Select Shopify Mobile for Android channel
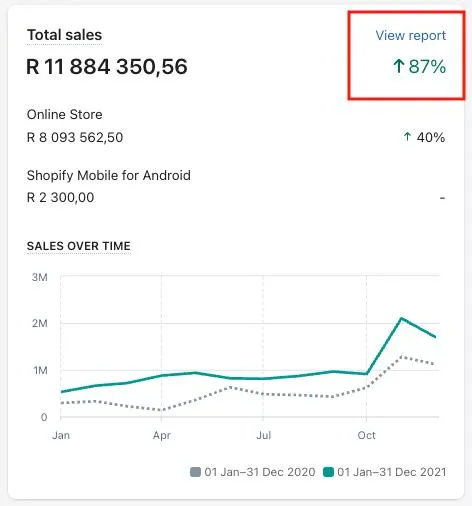The image size is (472, 506). tap(109, 176)
